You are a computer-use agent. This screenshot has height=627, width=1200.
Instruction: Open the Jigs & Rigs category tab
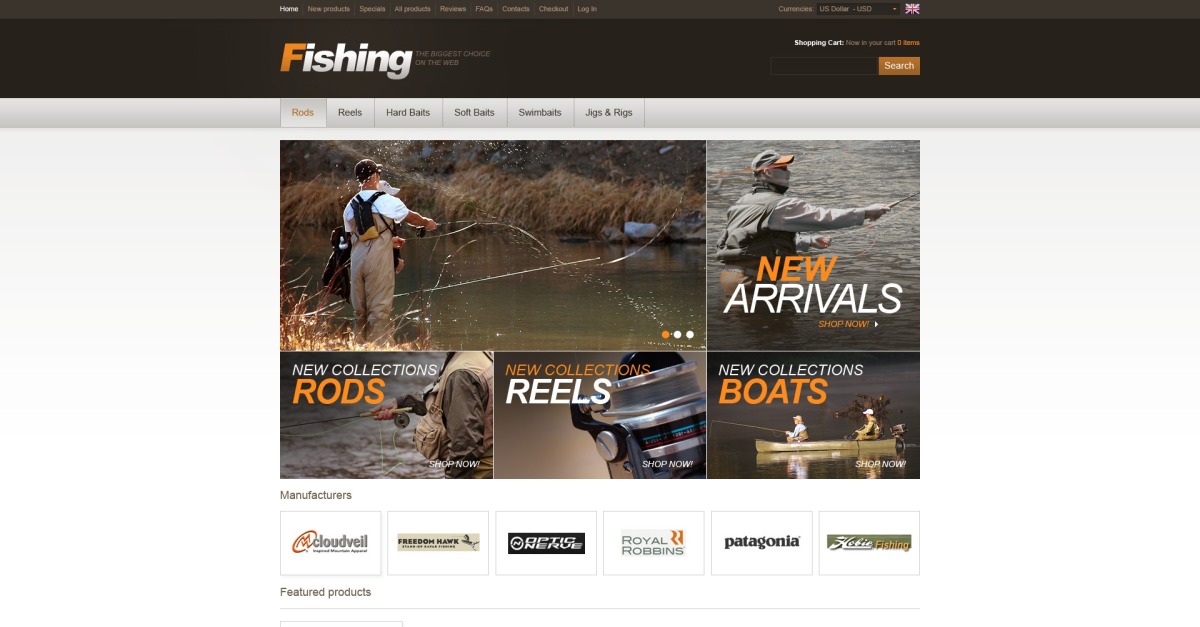[609, 113]
